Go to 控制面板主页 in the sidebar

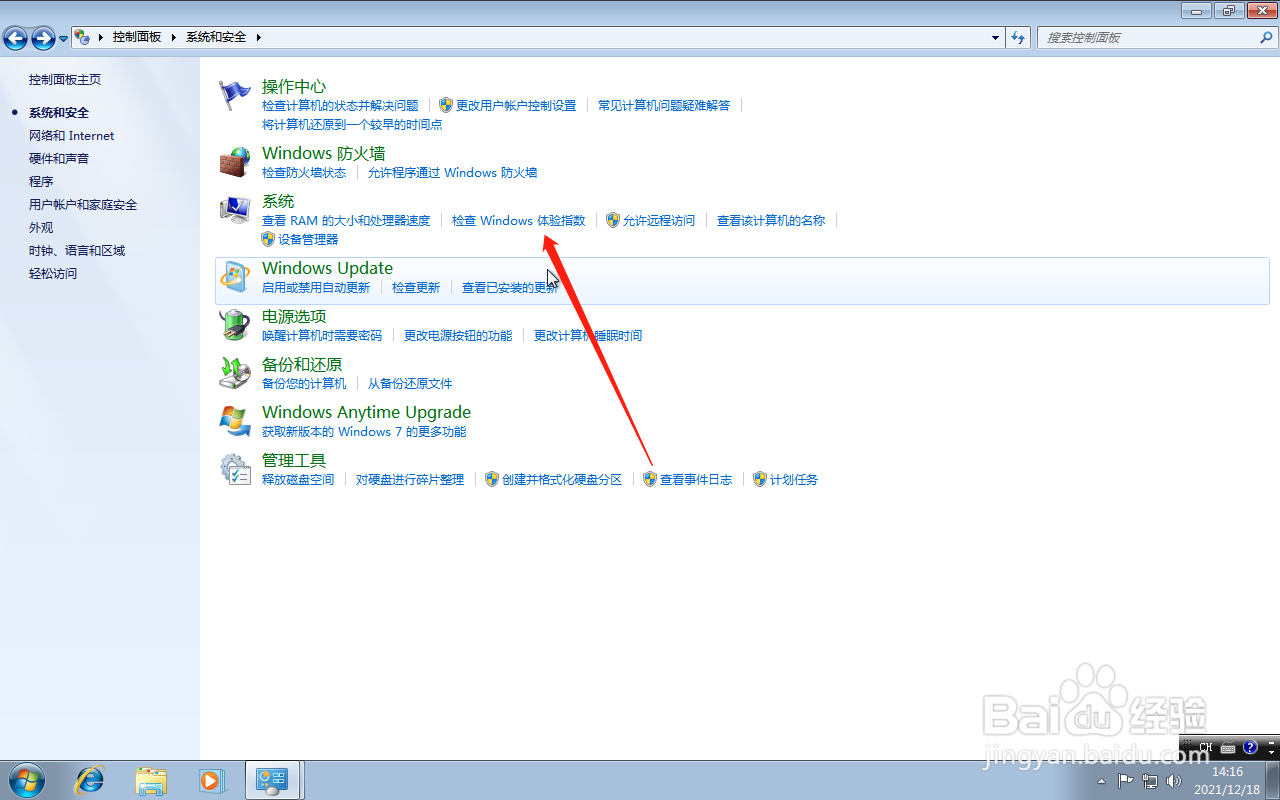pos(65,79)
